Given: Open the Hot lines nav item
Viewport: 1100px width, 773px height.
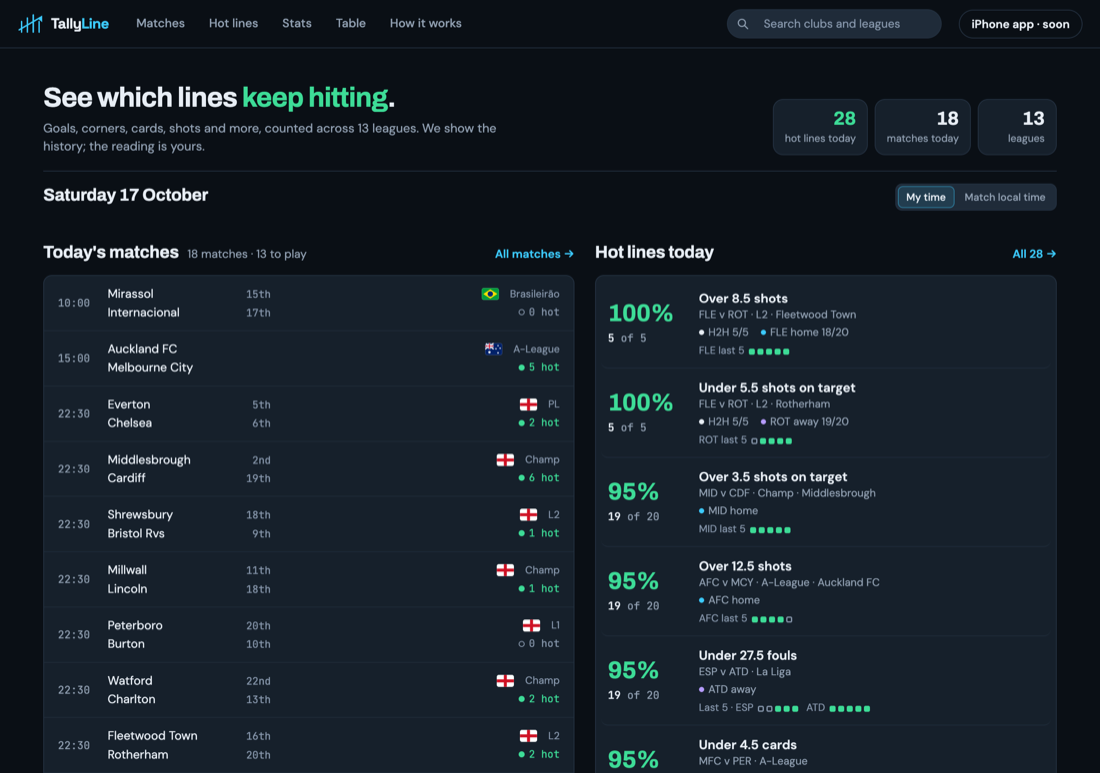Looking at the screenshot, I should pyautogui.click(x=234, y=23).
